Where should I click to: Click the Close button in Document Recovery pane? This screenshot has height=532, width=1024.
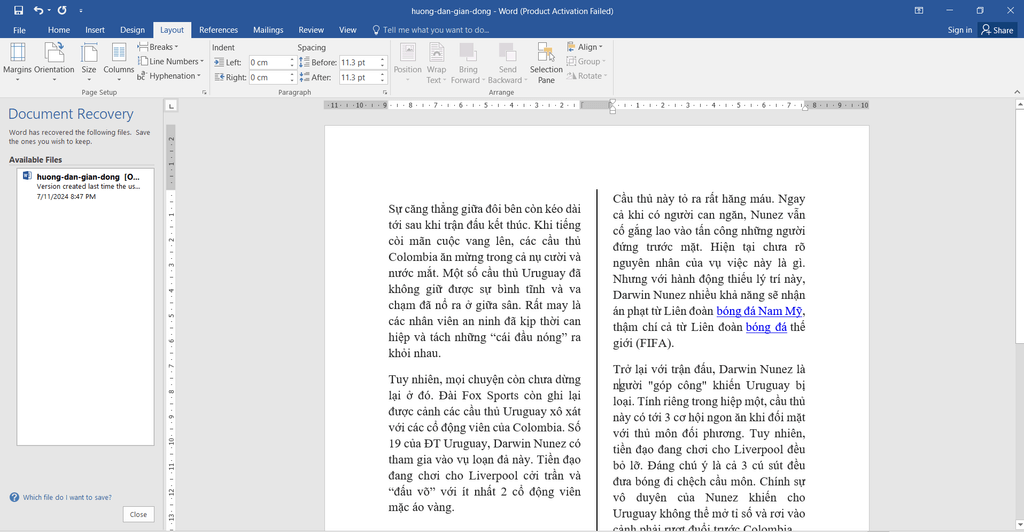(138, 514)
